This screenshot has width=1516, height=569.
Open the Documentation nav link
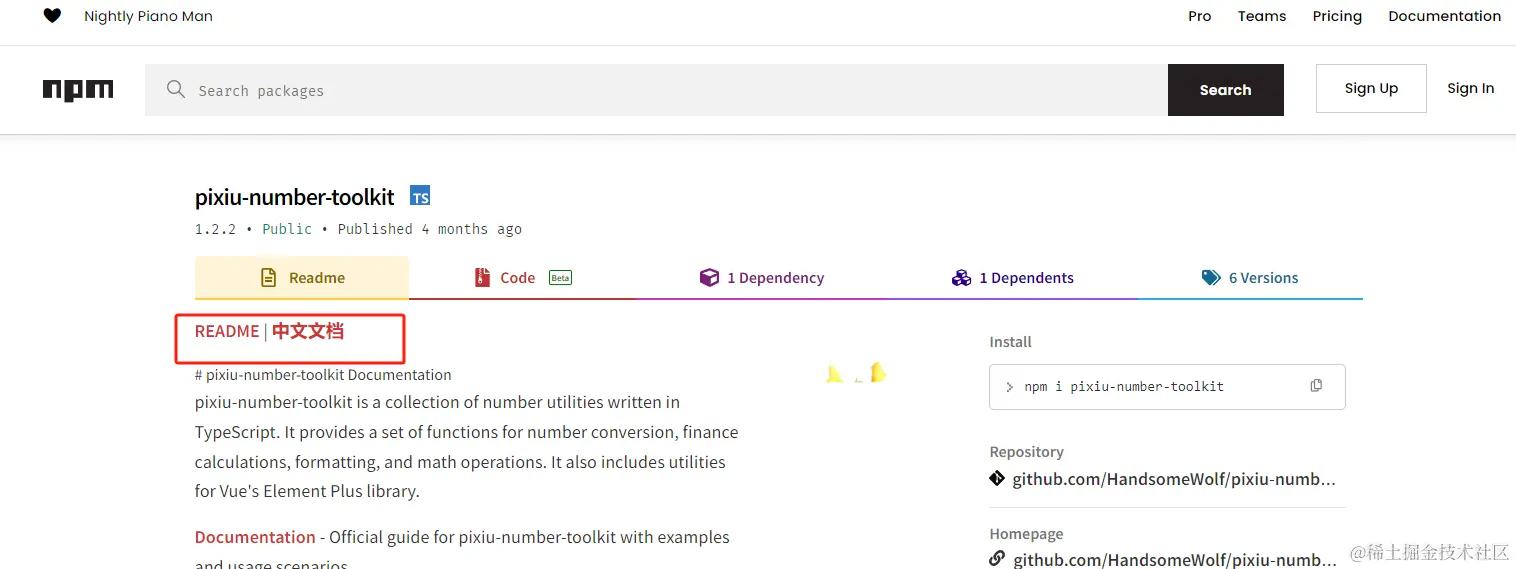click(x=1445, y=16)
